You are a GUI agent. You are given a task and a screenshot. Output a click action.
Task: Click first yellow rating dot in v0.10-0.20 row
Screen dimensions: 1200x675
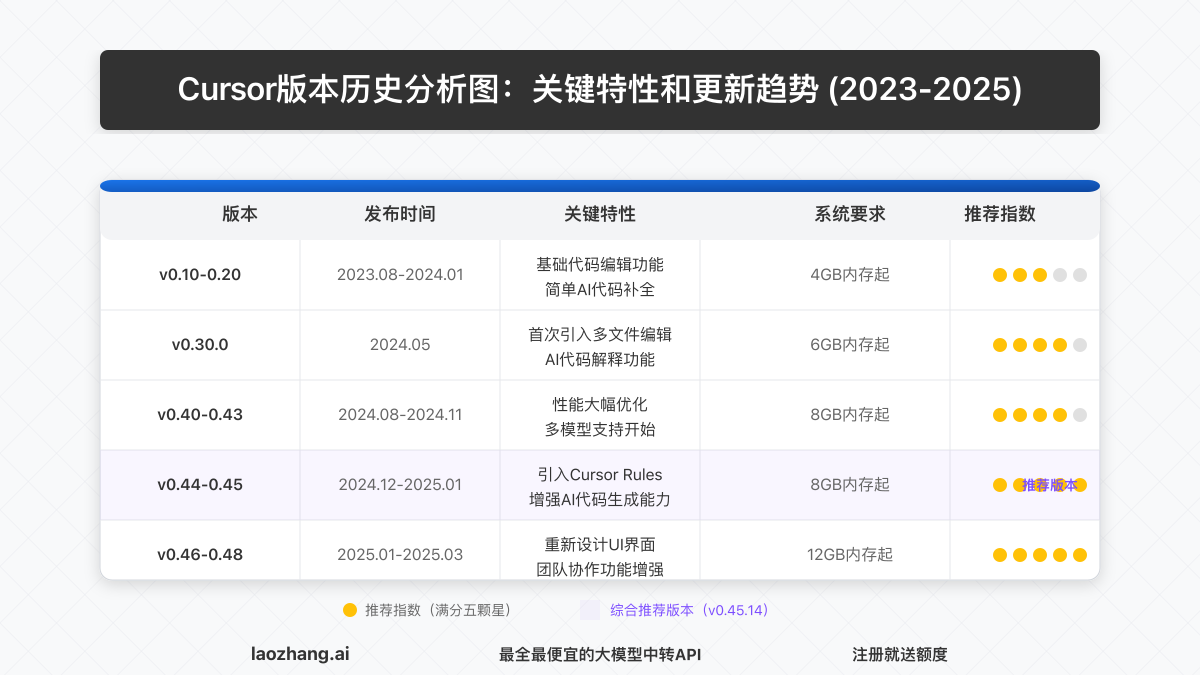1000,275
